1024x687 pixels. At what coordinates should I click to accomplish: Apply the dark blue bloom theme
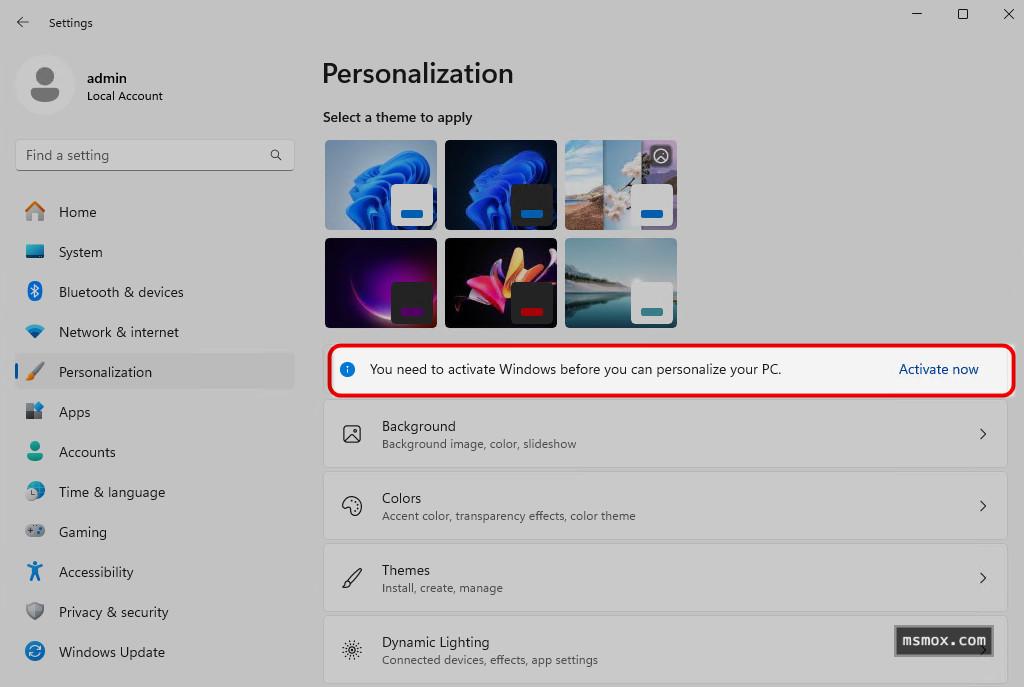click(500, 185)
